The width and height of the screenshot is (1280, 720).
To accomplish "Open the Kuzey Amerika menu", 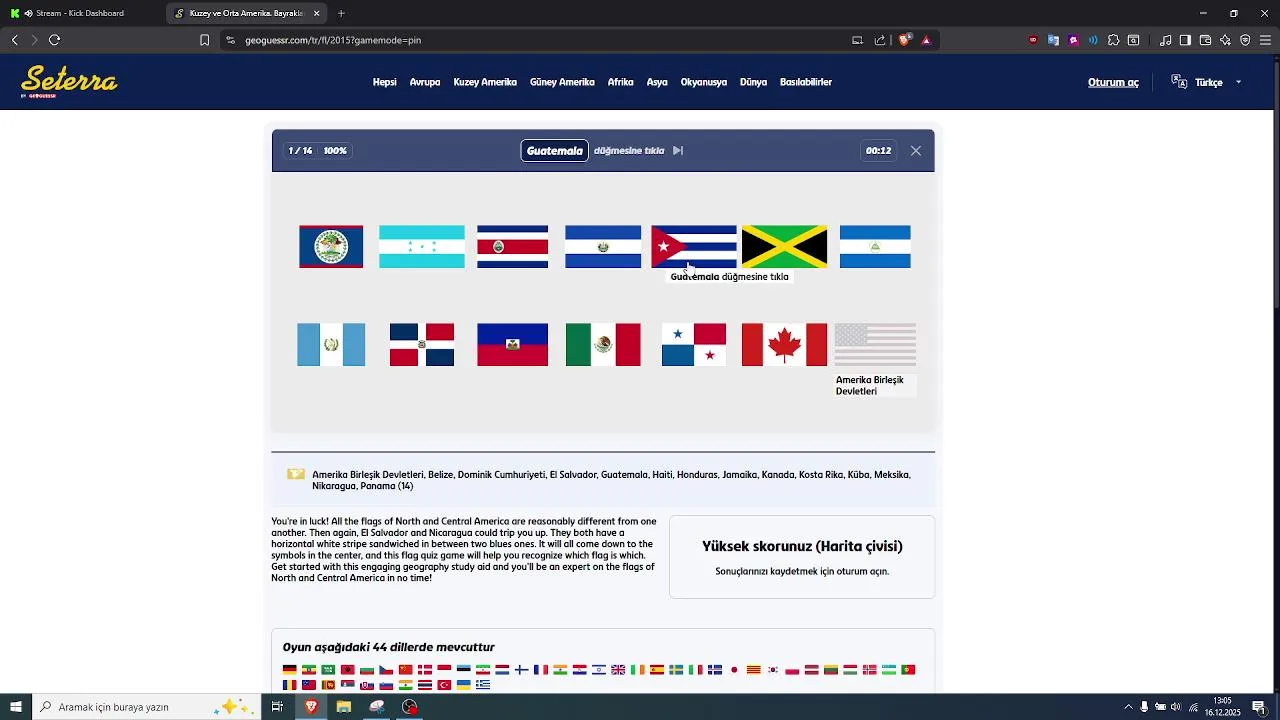I will [x=485, y=82].
